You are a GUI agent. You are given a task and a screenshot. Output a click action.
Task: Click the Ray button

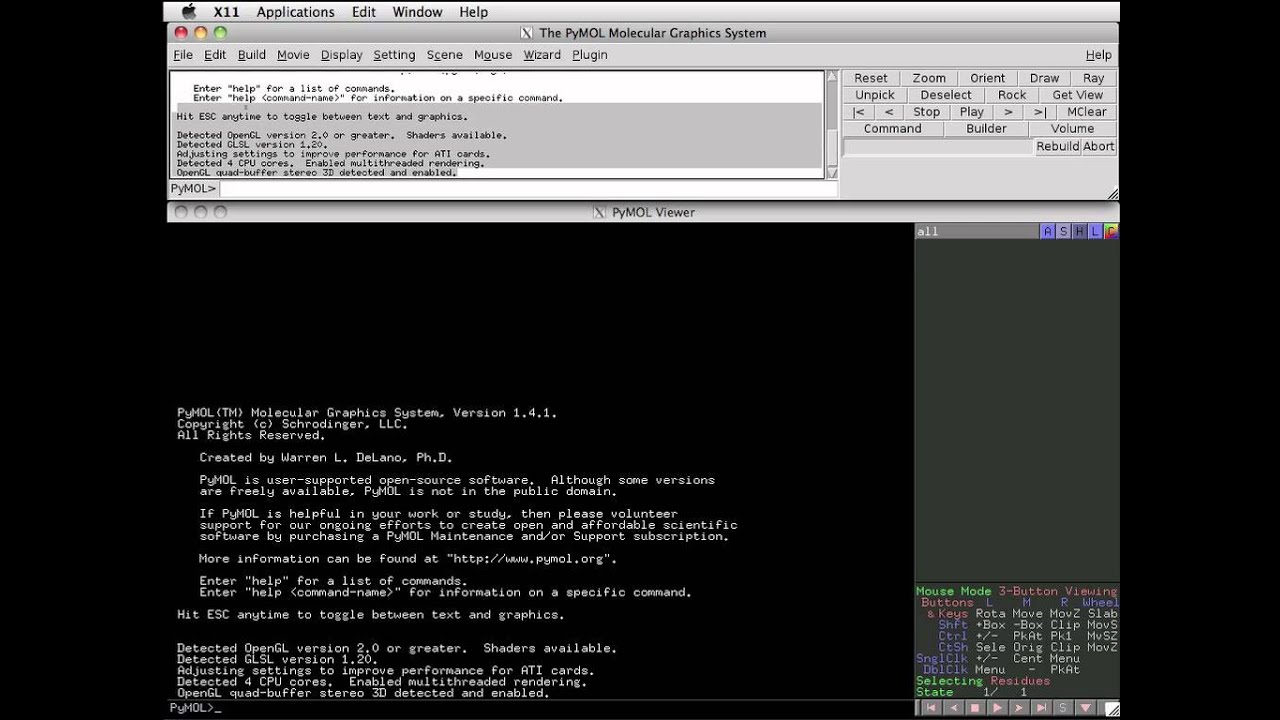tap(1093, 78)
